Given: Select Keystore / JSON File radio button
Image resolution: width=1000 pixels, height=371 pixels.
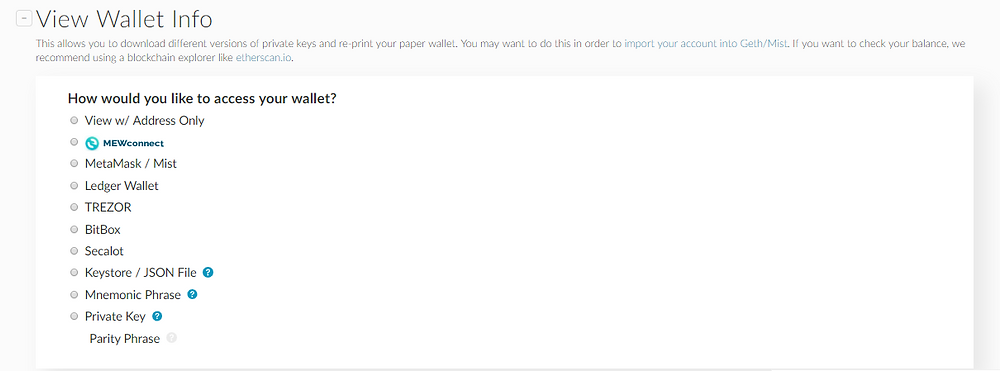Looking at the screenshot, I should [74, 272].
